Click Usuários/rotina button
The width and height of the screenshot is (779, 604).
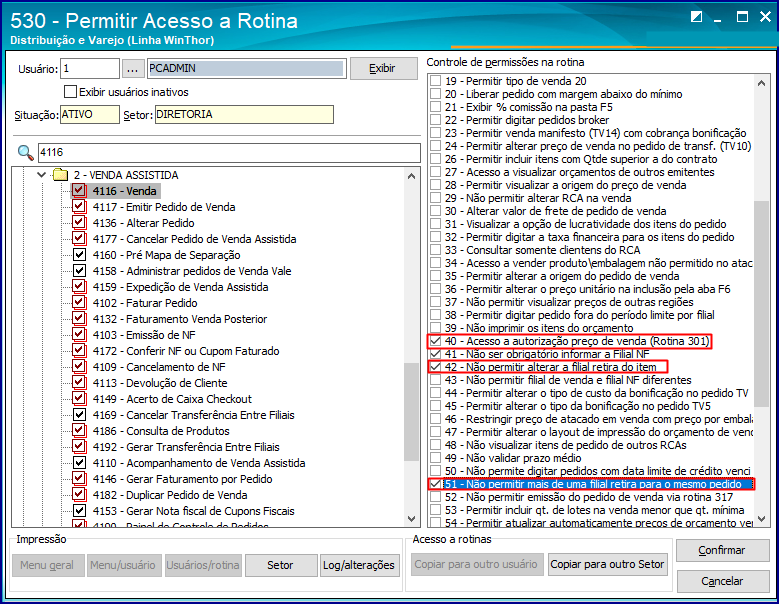click(203, 565)
